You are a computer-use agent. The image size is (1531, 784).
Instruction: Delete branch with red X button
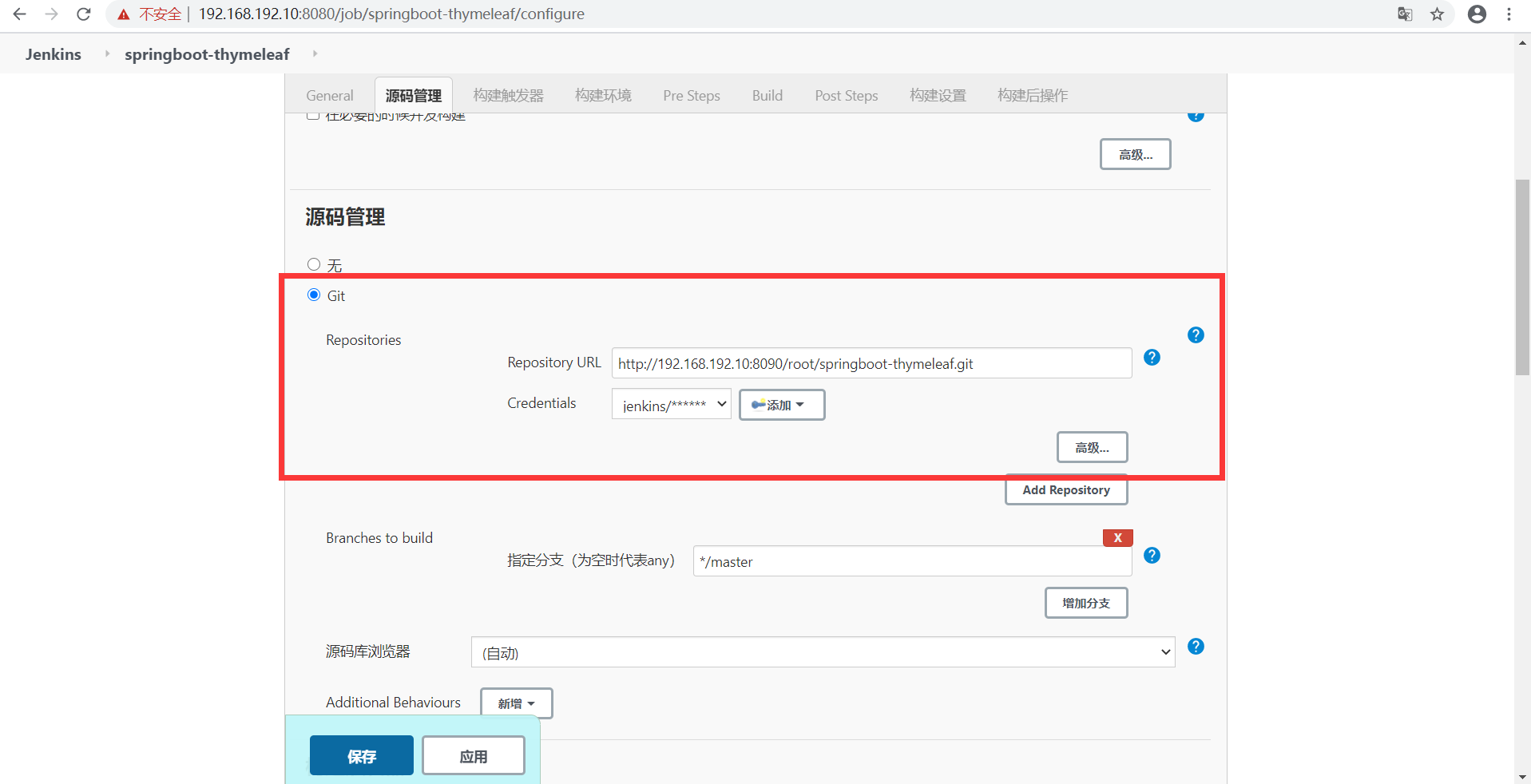pos(1117,537)
